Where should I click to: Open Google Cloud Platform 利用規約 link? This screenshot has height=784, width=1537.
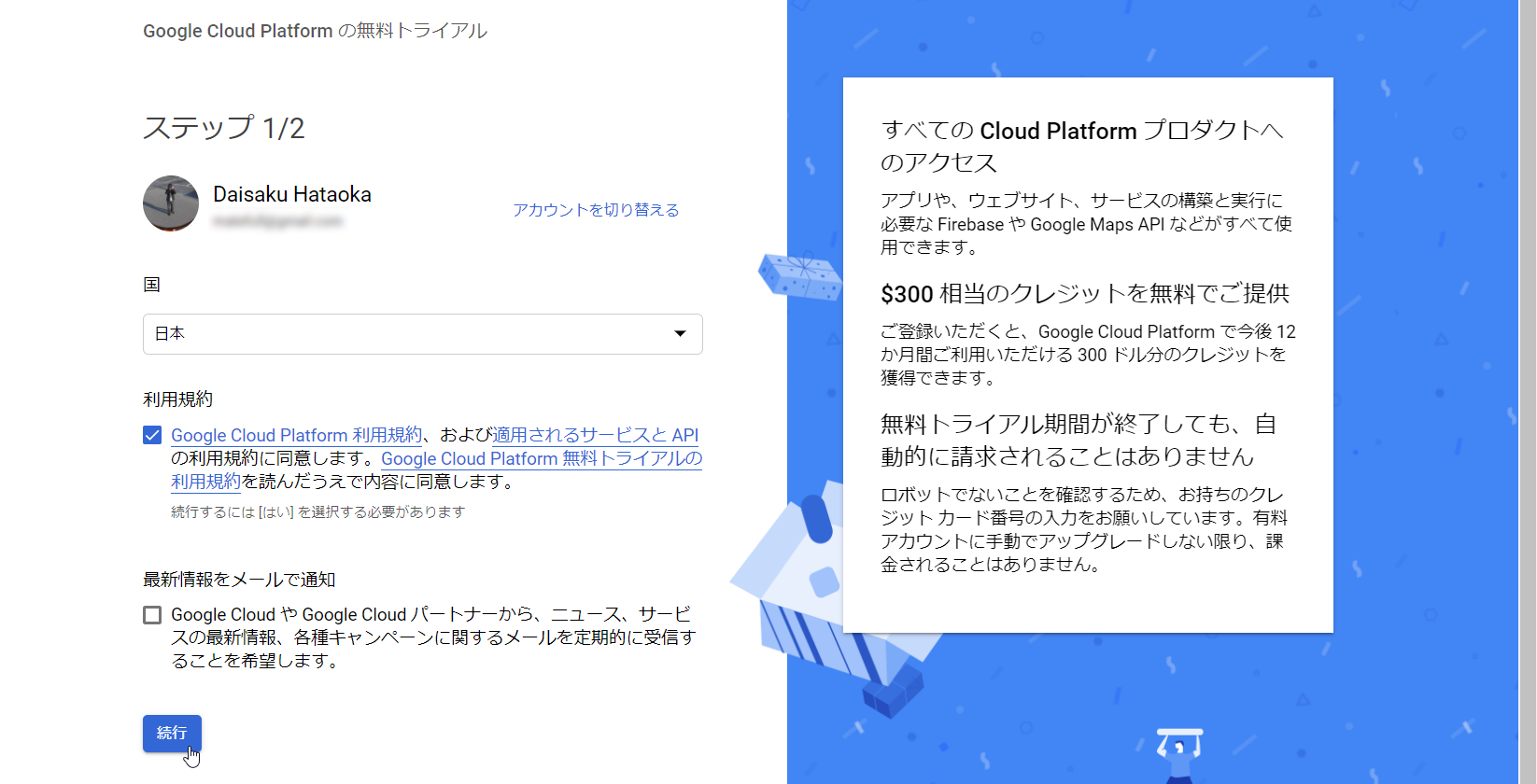pyautogui.click(x=296, y=435)
